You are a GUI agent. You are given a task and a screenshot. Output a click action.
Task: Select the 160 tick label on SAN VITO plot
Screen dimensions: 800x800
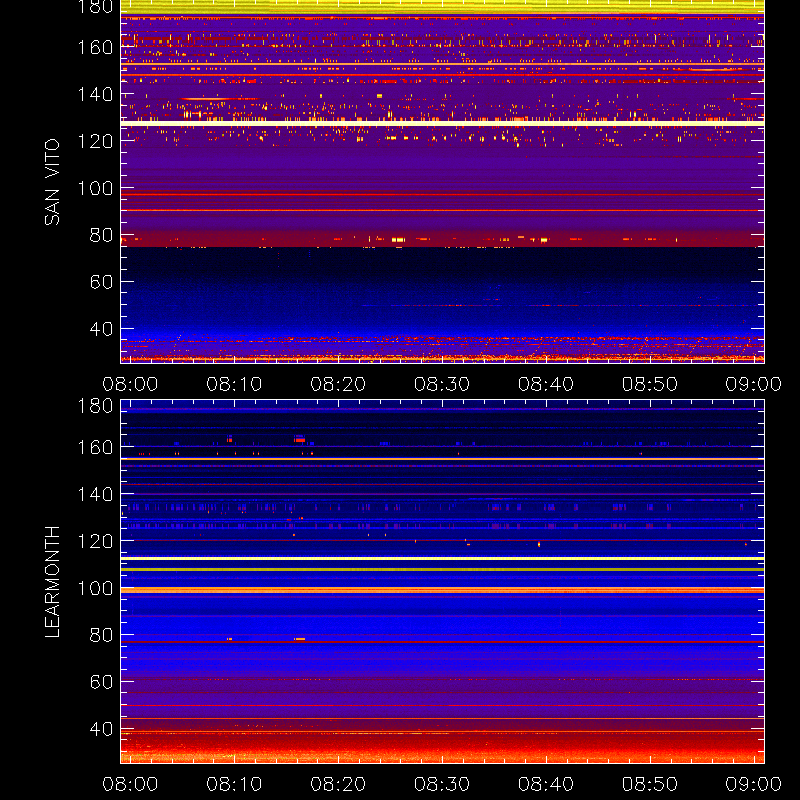pos(95,47)
